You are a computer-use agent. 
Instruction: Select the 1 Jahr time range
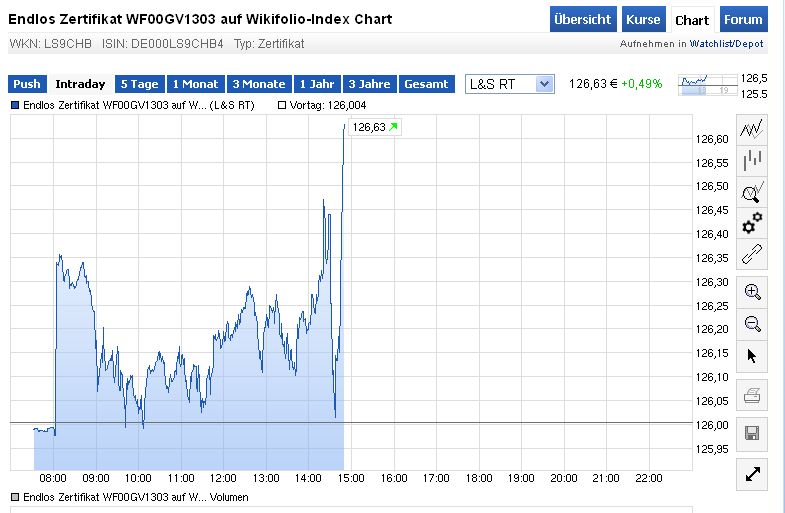pos(317,84)
